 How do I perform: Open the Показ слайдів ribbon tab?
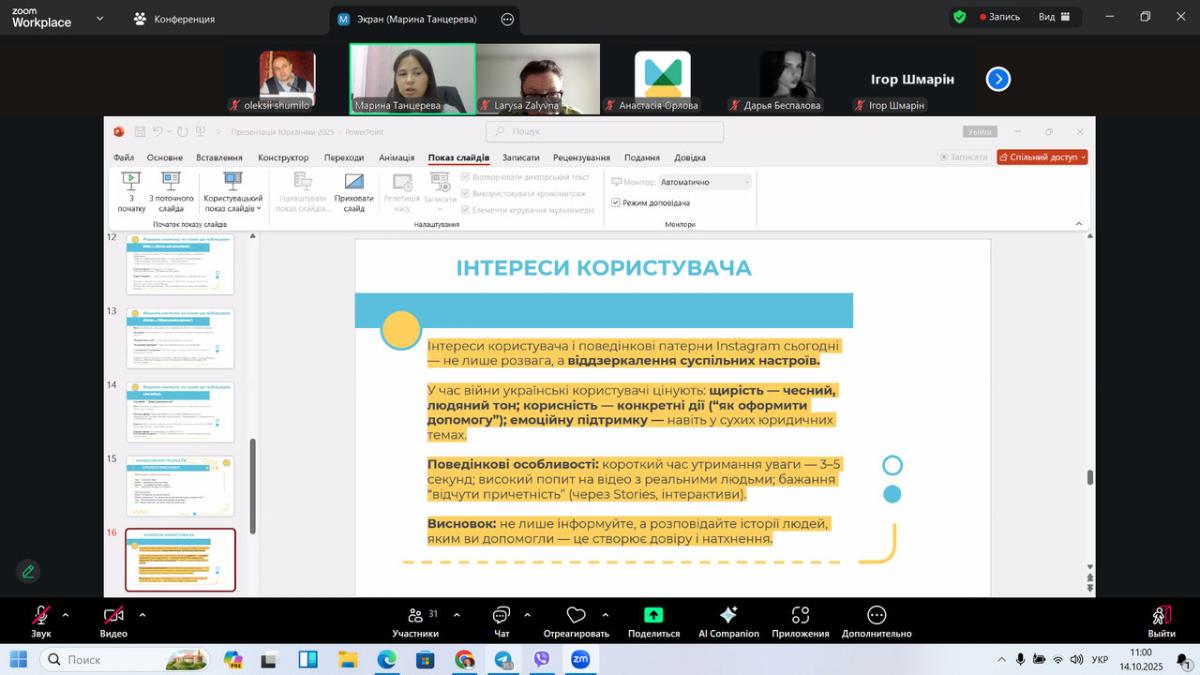click(x=458, y=158)
